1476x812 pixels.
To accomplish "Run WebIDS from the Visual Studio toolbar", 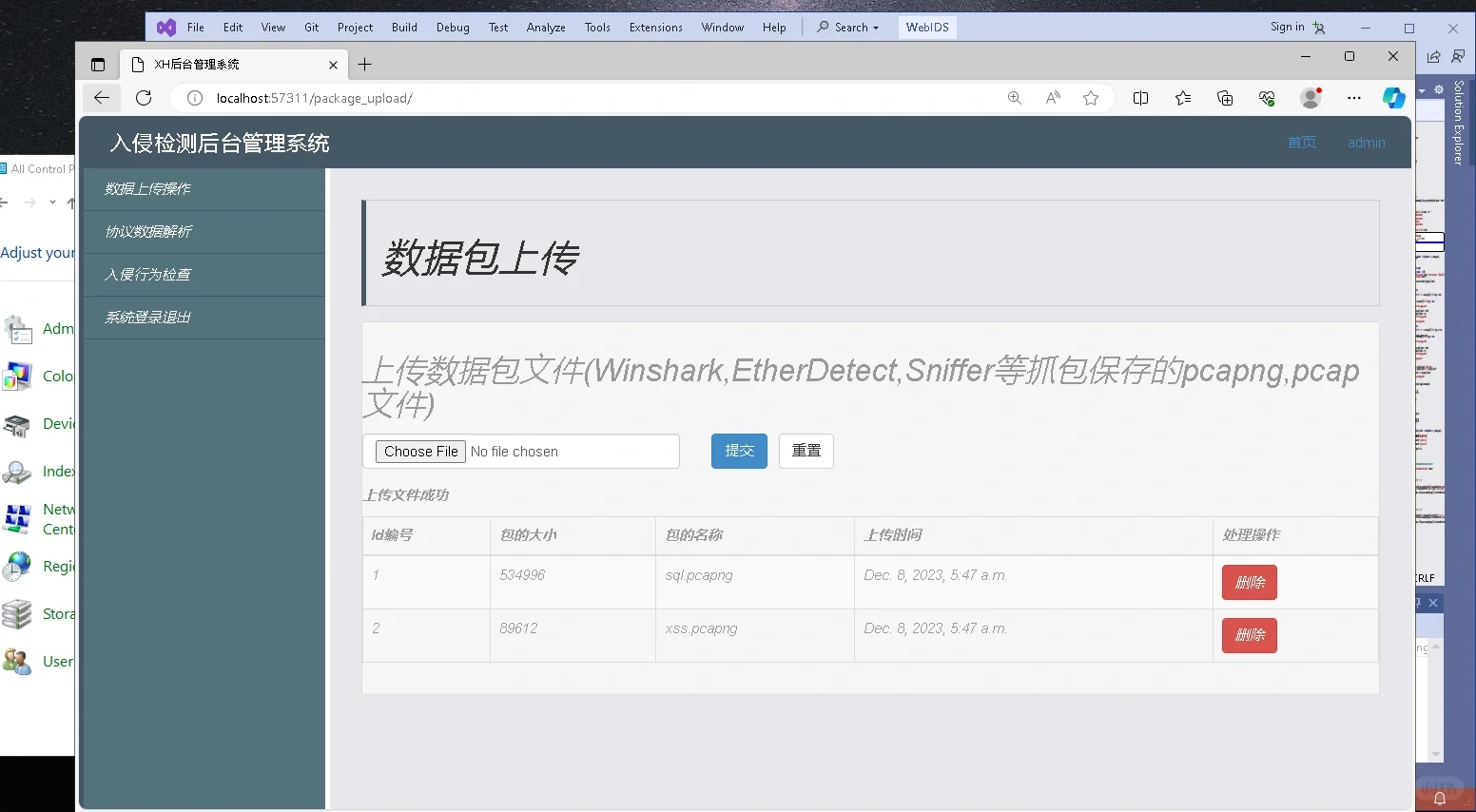I will click(926, 27).
